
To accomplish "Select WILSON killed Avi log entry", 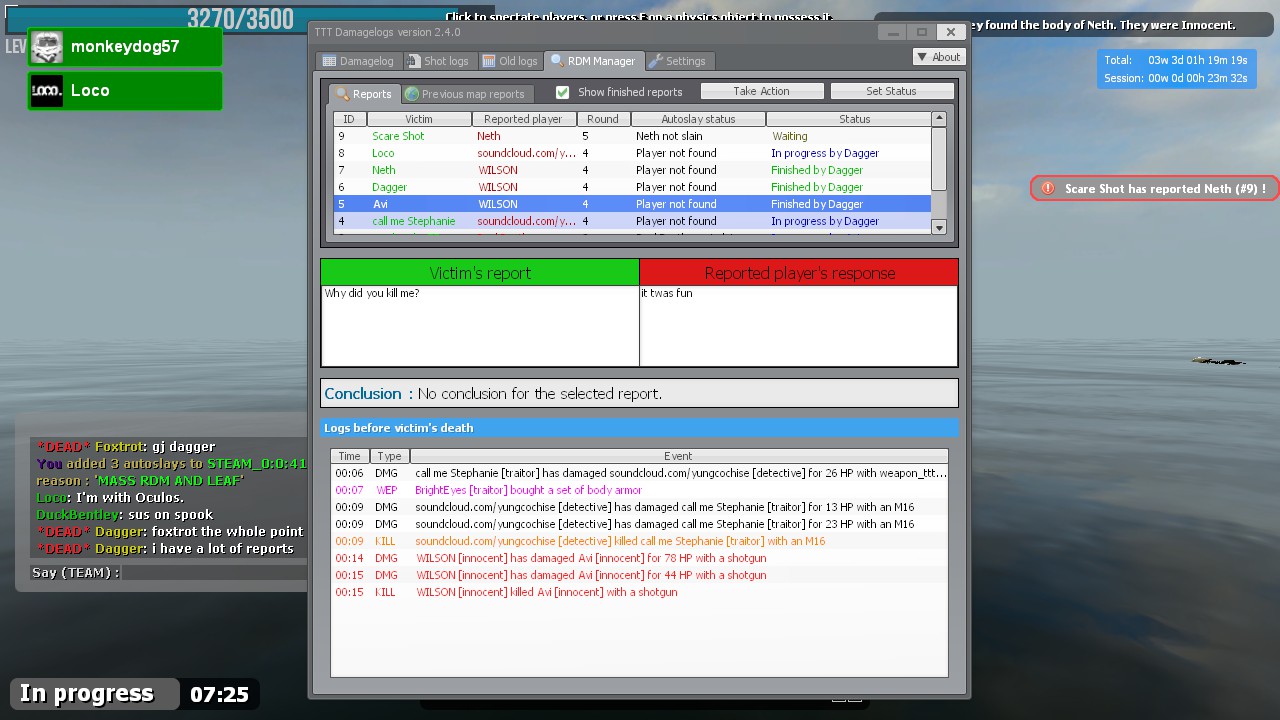I will pos(639,592).
